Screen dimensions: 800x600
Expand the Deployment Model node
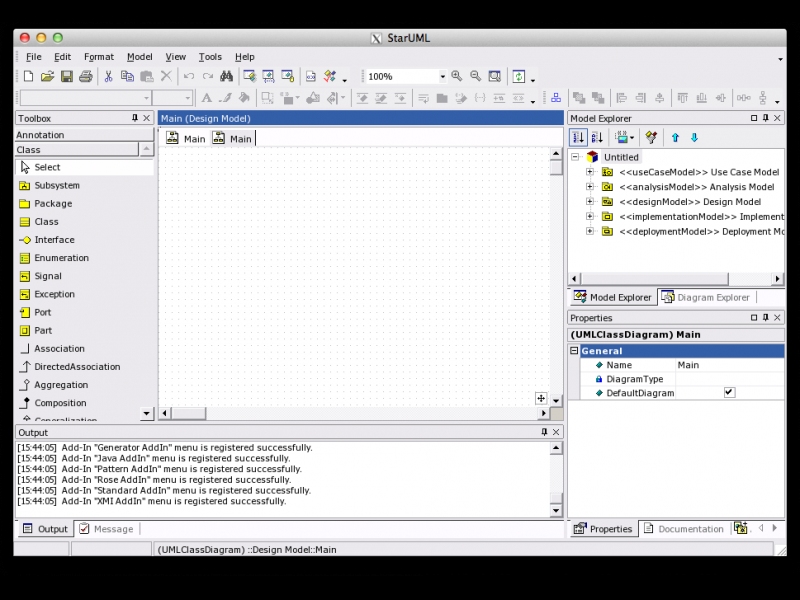pyautogui.click(x=590, y=231)
